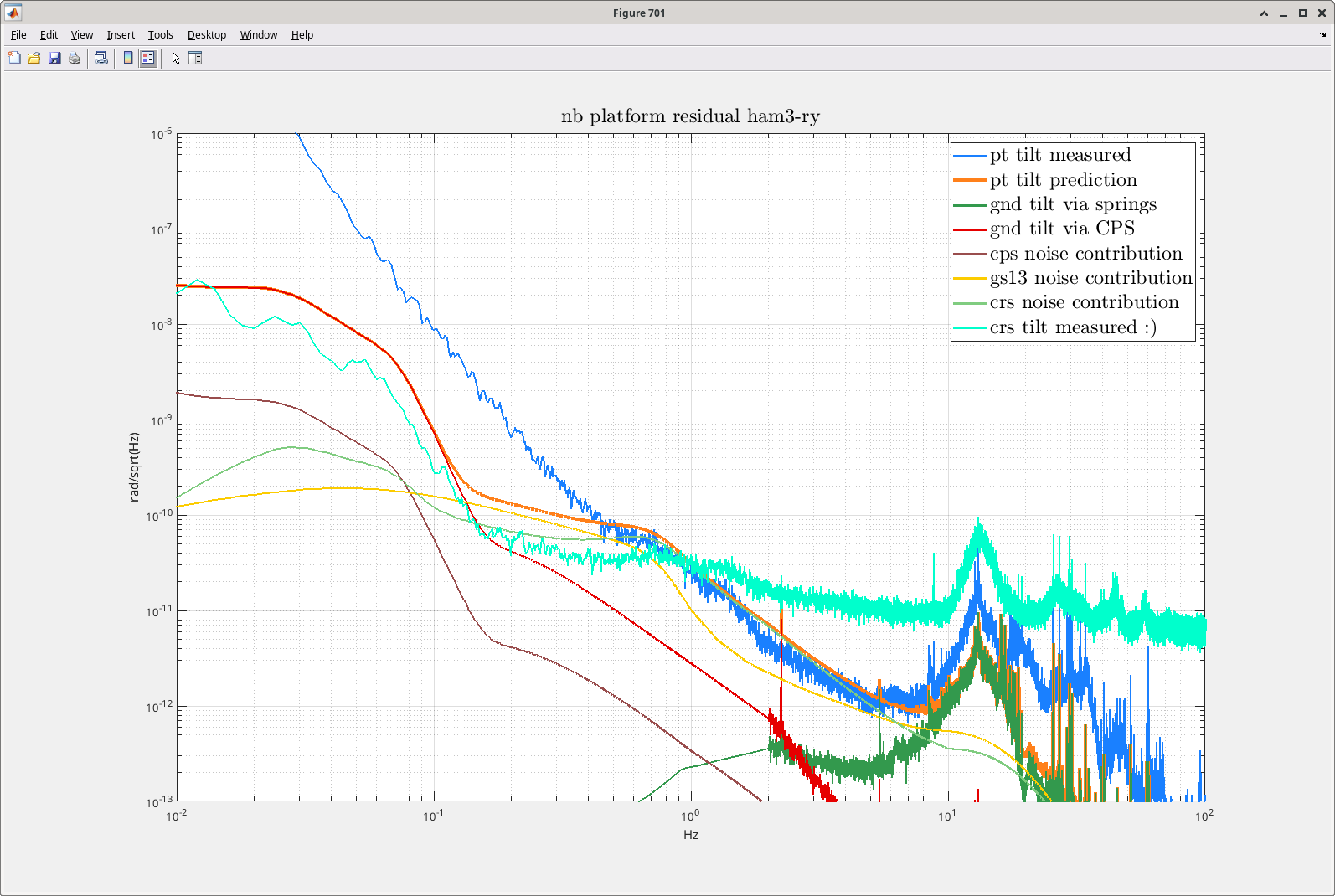Toggle the Link Plot toolbar button

coord(101,58)
